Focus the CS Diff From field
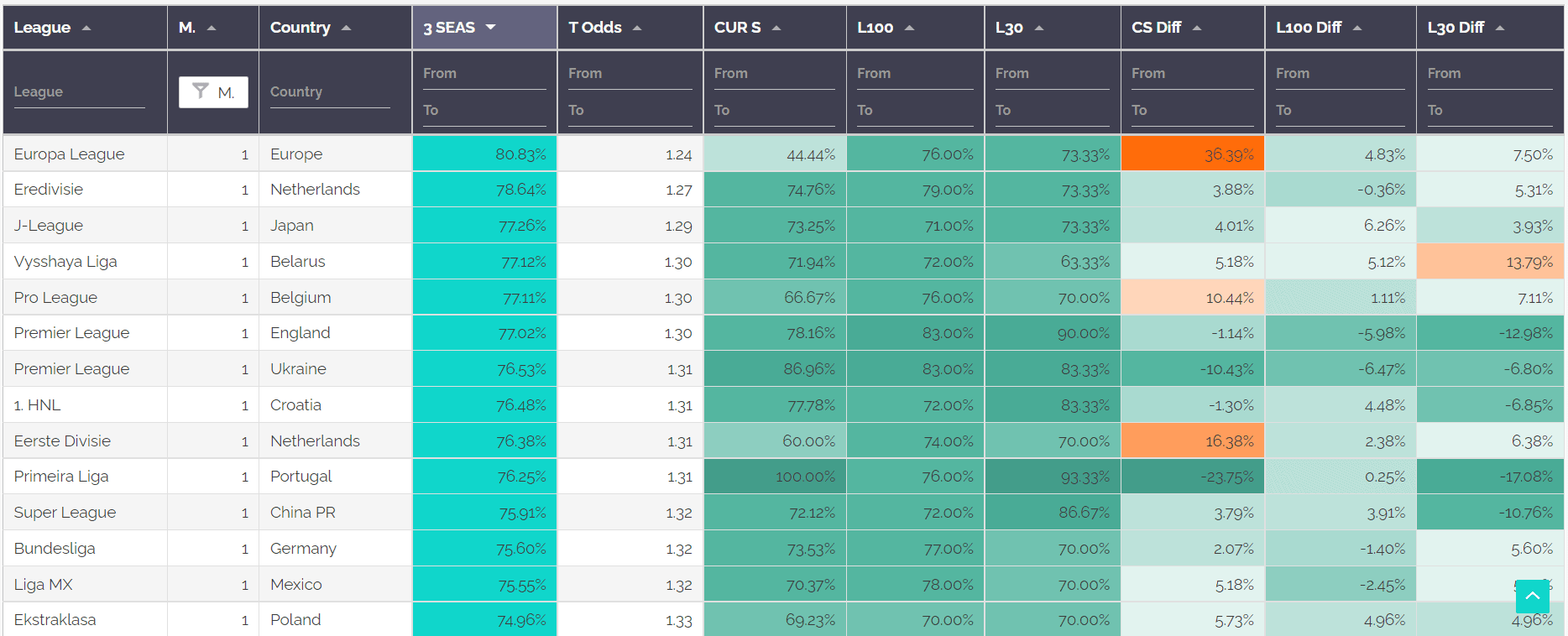This screenshot has width=1568, height=636. pos(1192,74)
